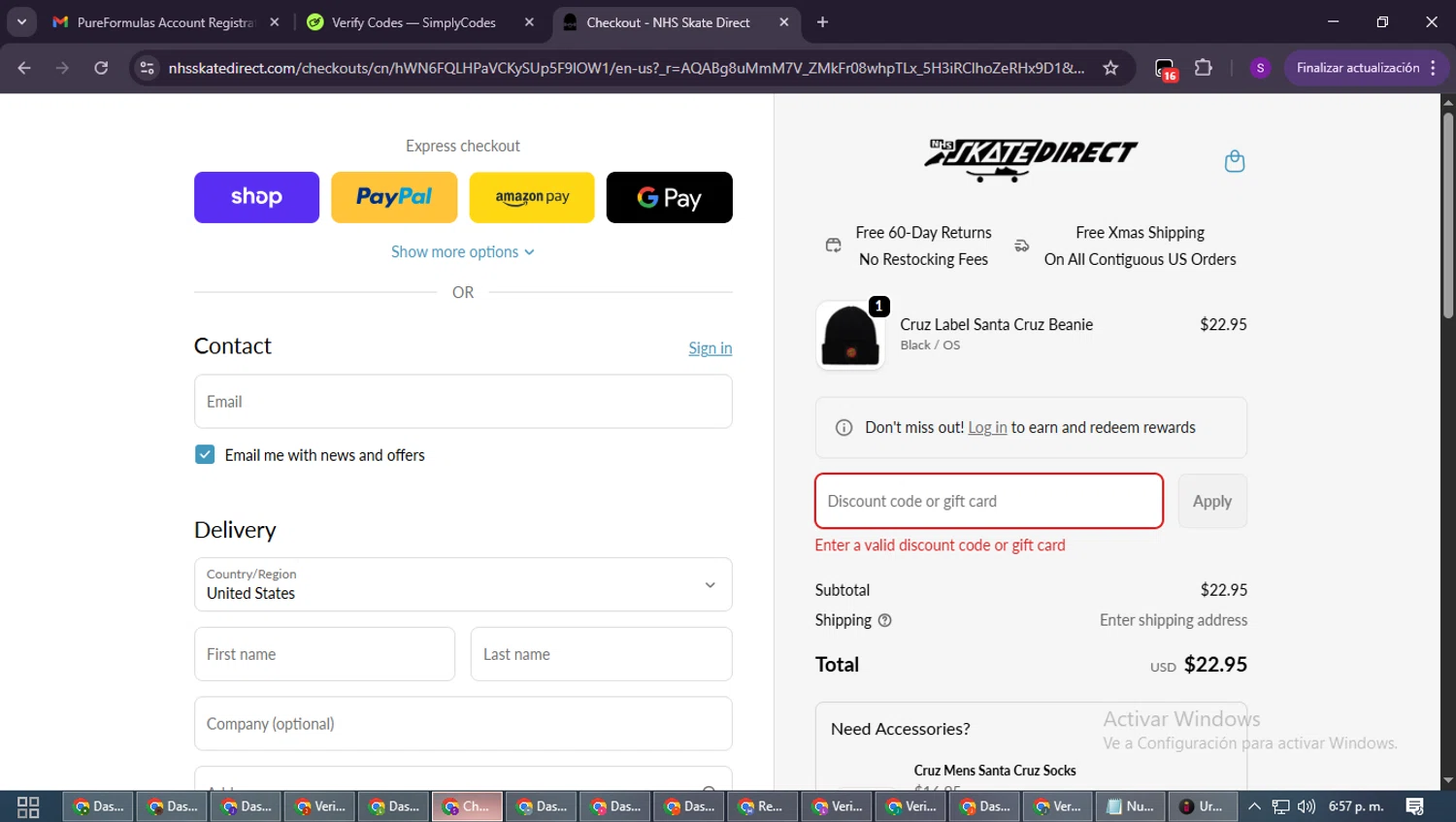Click the taskbar clock showing 6:57 p. m.
The width and height of the screenshot is (1456, 822).
point(1356,806)
